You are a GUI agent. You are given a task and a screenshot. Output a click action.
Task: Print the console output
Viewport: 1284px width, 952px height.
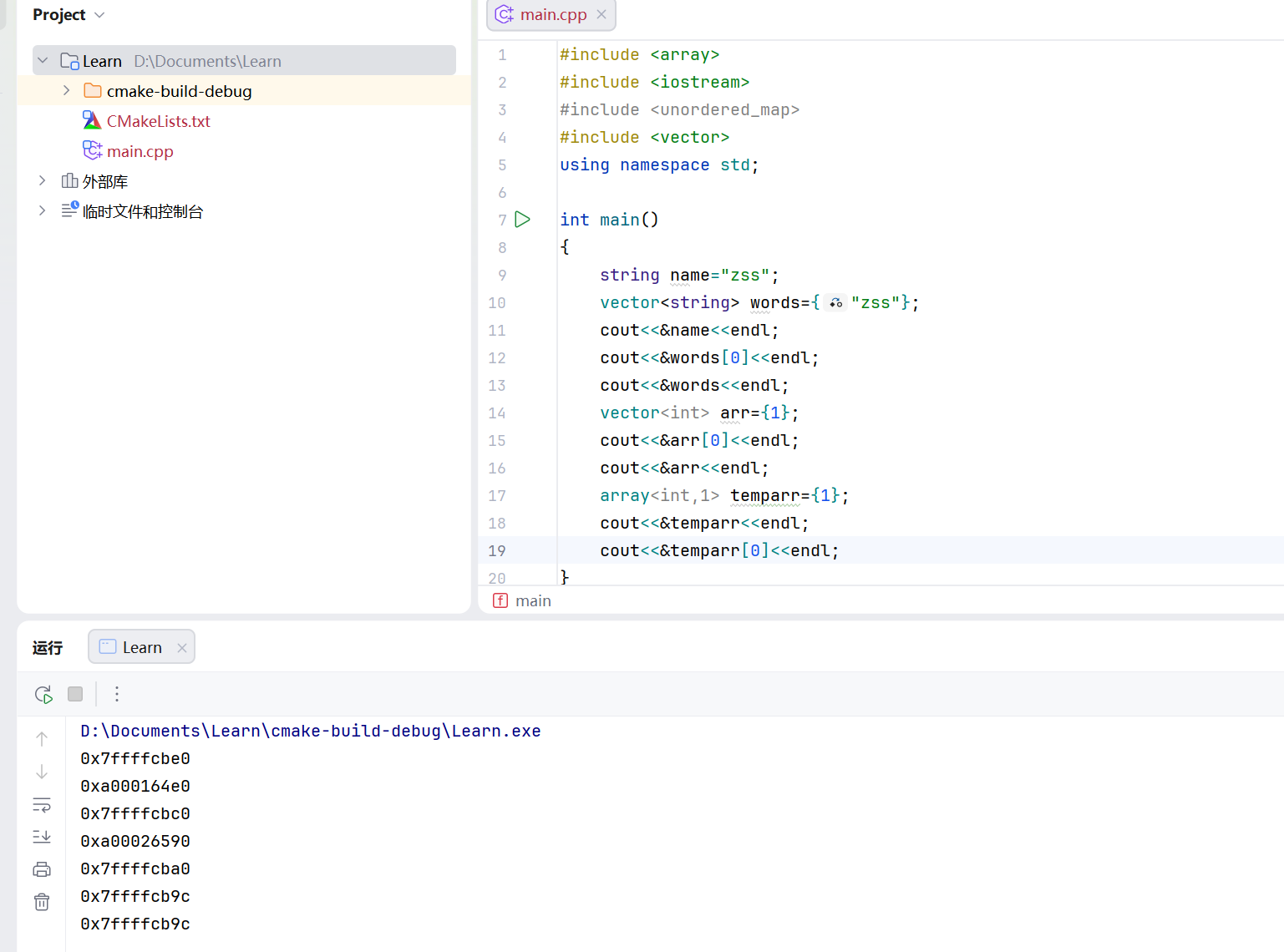42,869
